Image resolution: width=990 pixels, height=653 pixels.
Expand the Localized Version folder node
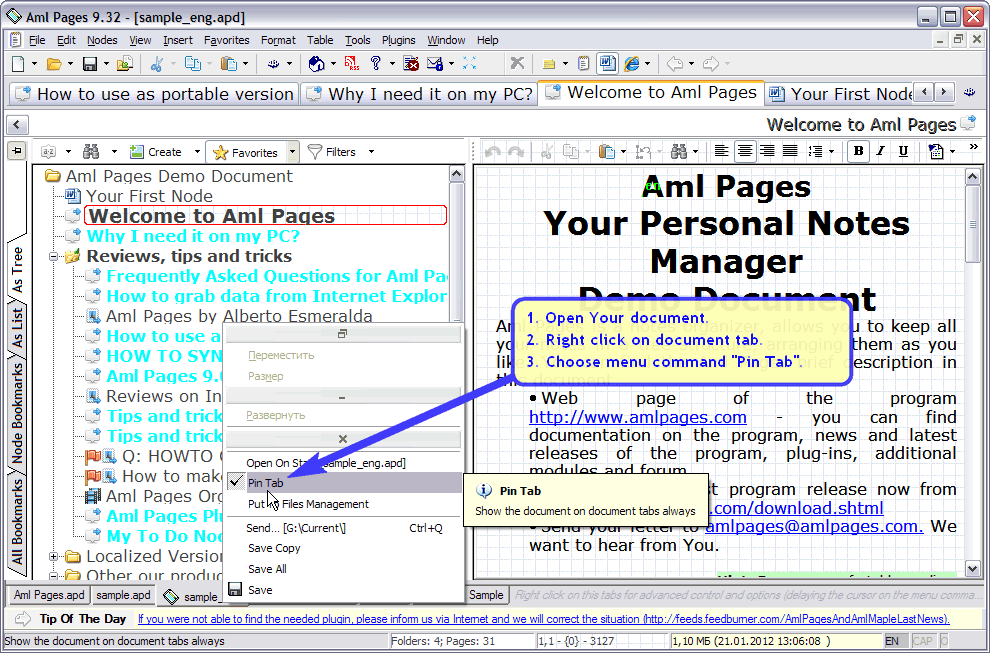coord(54,556)
